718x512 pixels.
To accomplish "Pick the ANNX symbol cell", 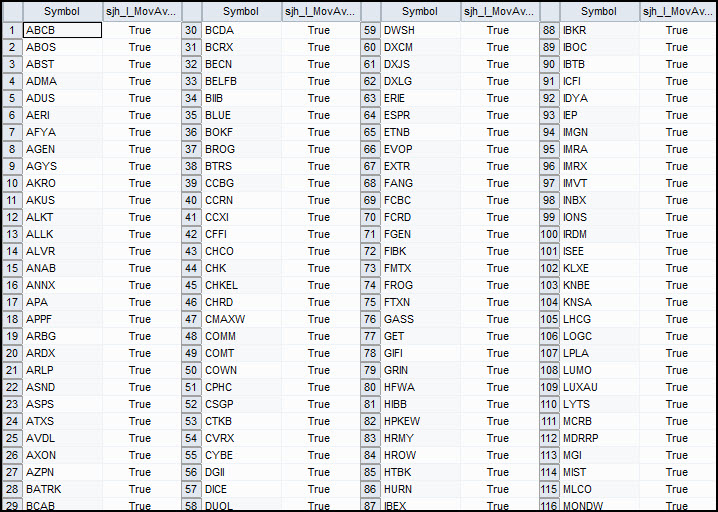I will [62, 285].
